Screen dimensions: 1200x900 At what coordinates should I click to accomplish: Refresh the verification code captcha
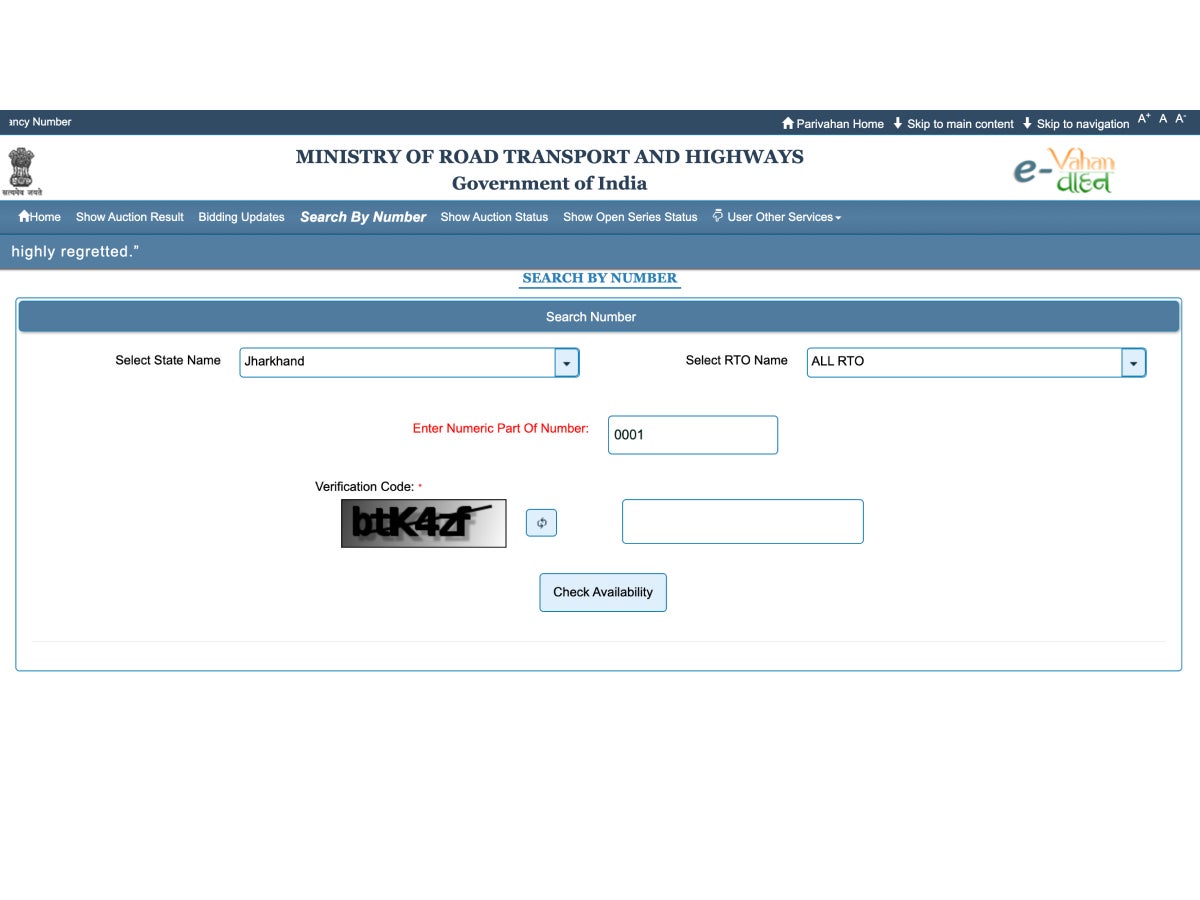(541, 522)
